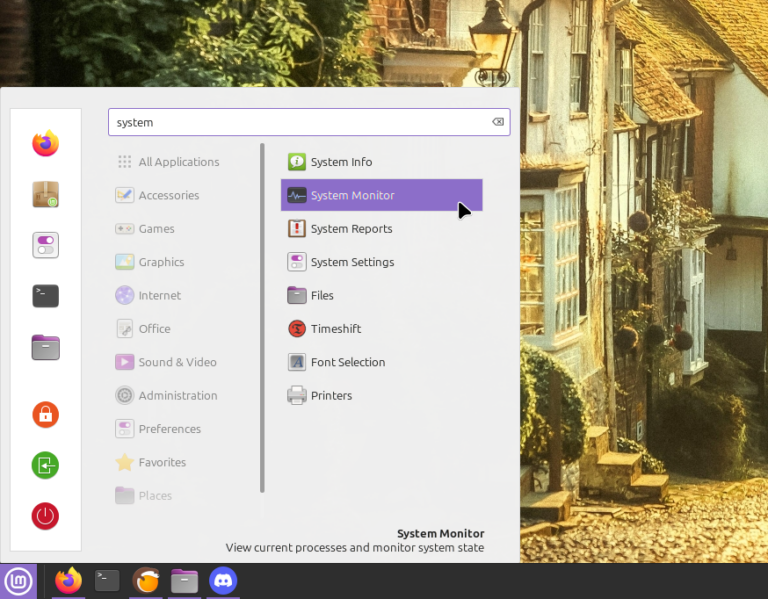Open Firefox from menu favorites sidebar

click(46, 144)
